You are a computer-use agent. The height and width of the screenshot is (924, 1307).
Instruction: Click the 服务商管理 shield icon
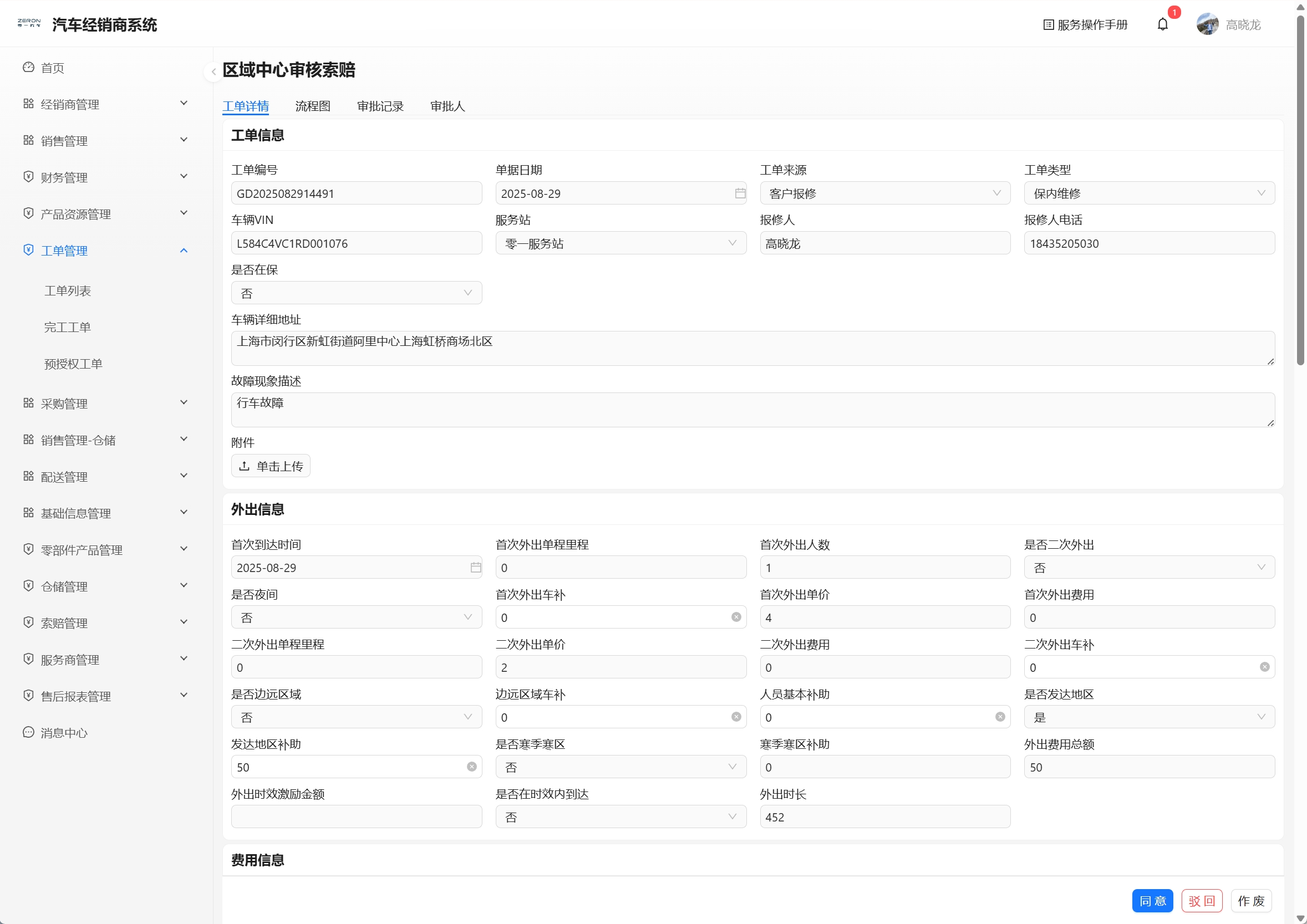click(x=28, y=659)
